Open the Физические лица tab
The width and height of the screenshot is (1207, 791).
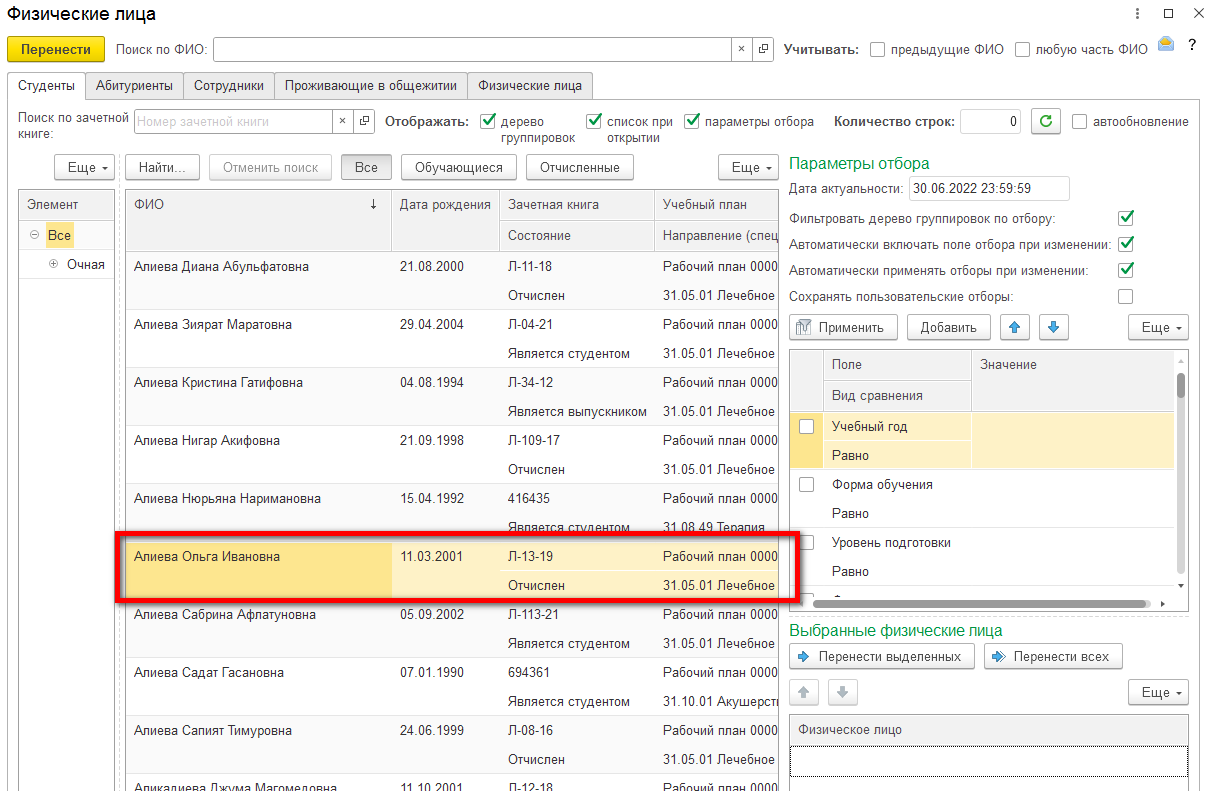530,86
